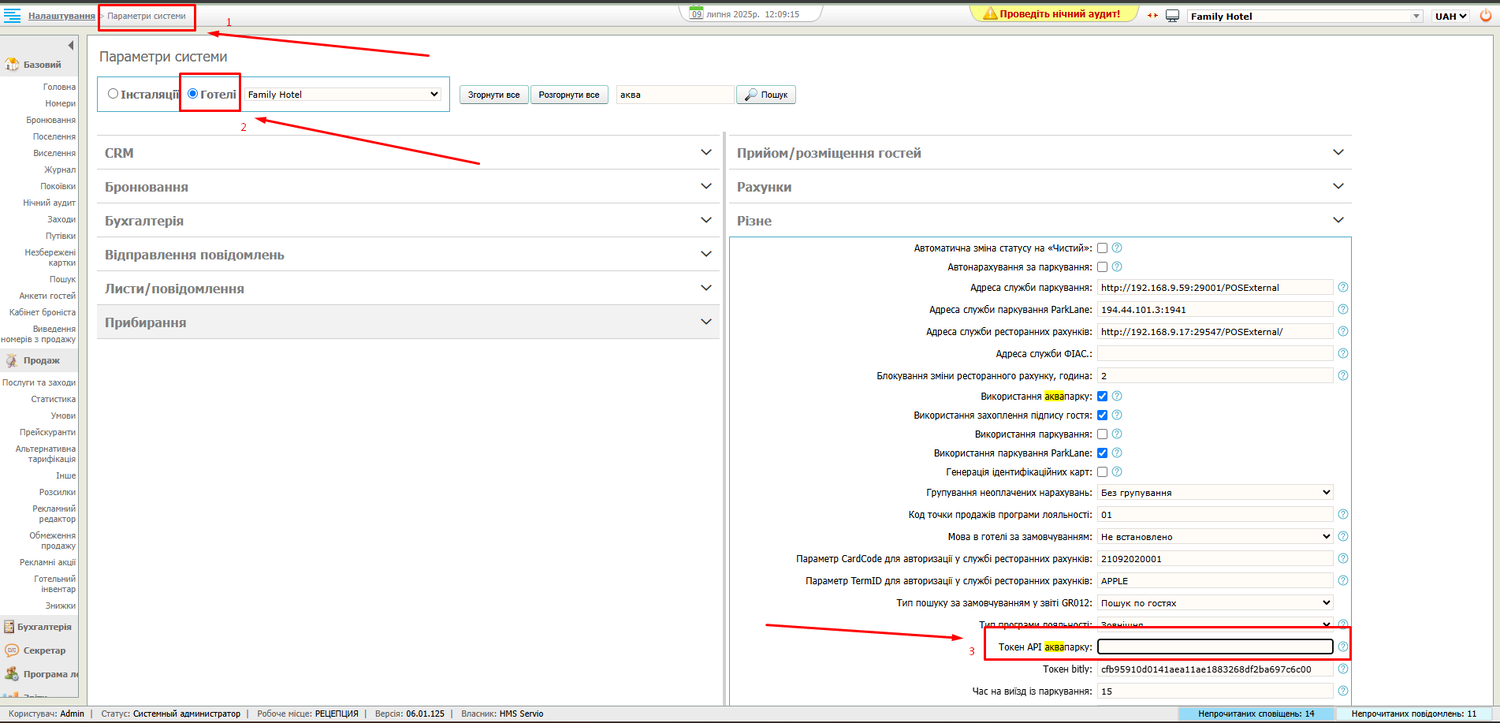Click the Пошук search button
Image resolution: width=1500 pixels, height=723 pixels.
click(766, 95)
